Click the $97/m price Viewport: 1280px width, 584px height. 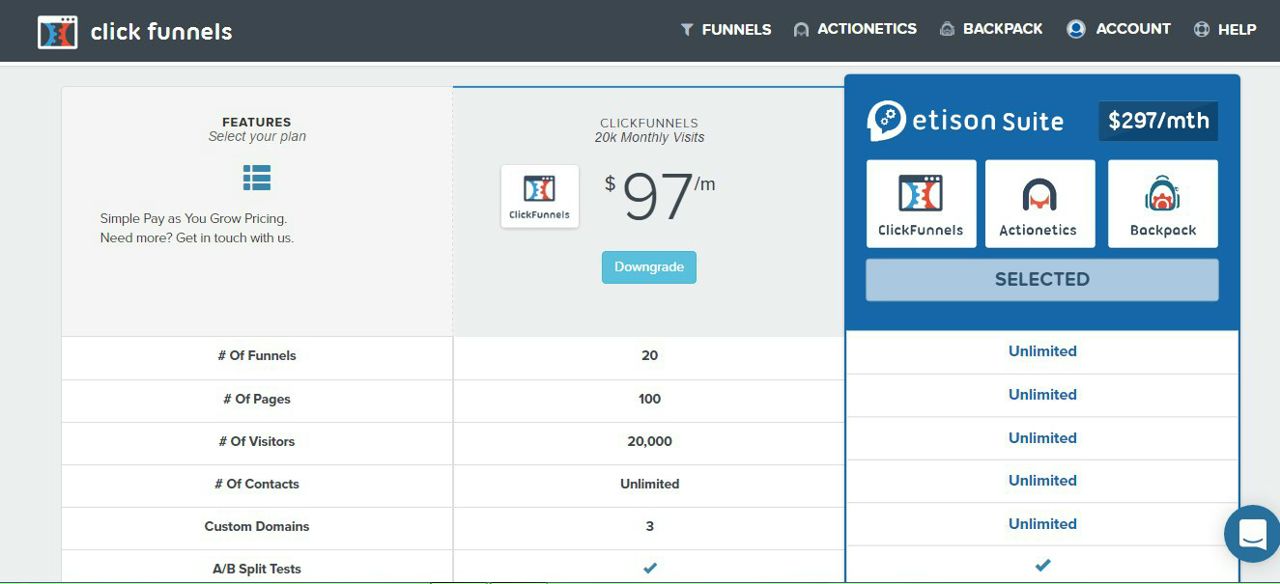(660, 197)
